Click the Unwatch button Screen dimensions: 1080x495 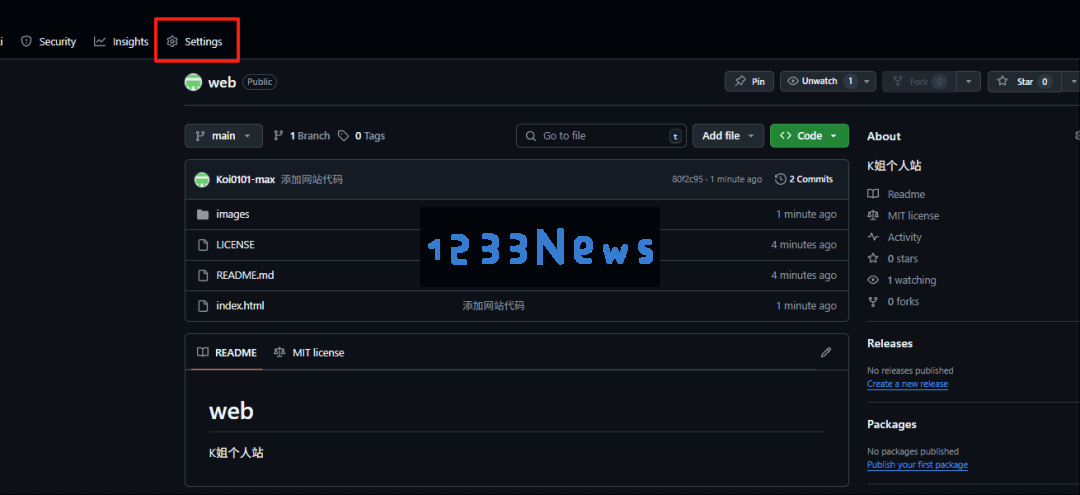pyautogui.click(x=819, y=81)
